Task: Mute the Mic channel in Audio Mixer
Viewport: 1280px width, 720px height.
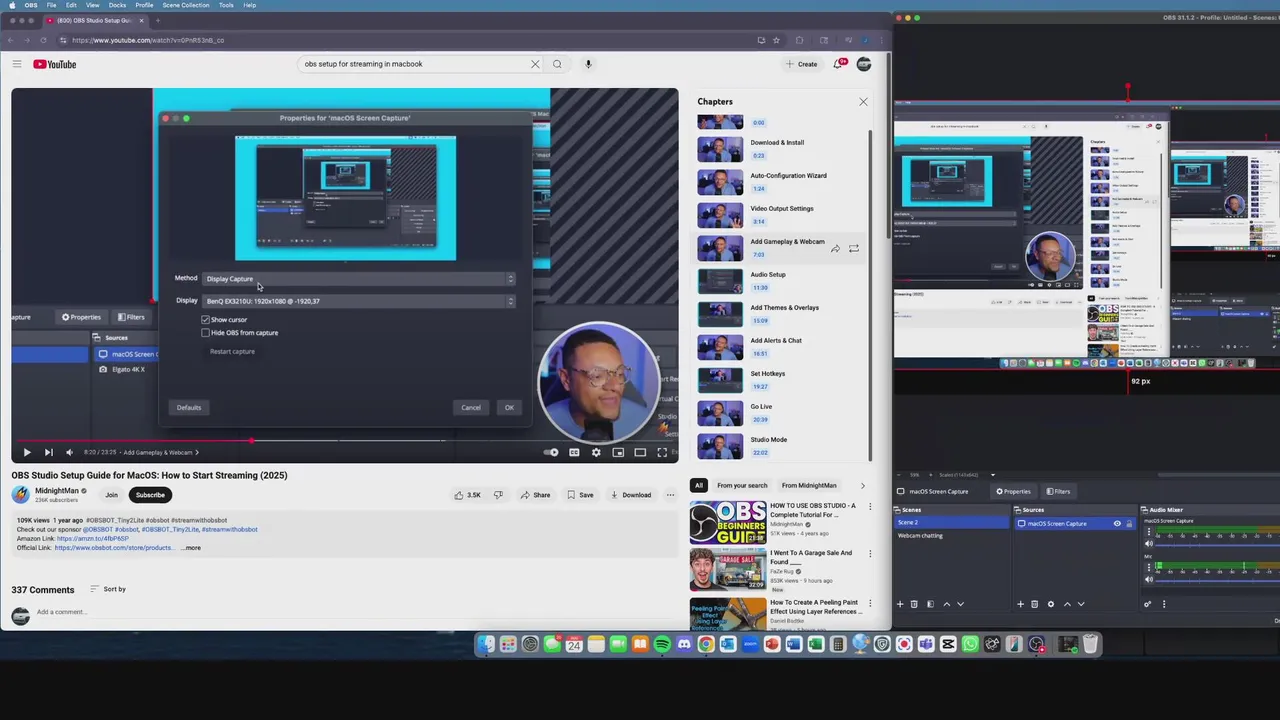Action: click(x=1149, y=580)
